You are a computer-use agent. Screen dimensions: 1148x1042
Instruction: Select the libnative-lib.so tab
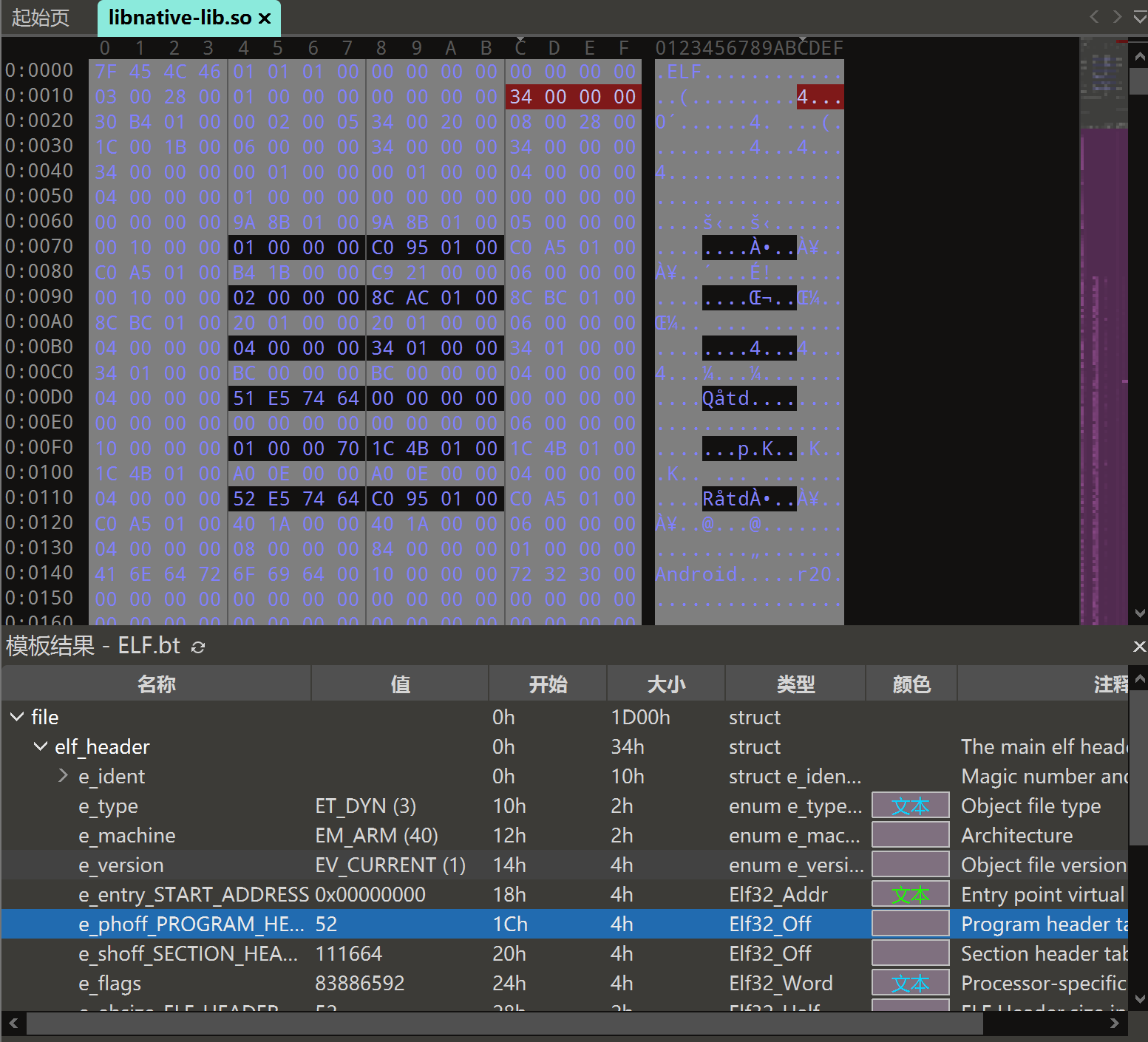(x=179, y=18)
